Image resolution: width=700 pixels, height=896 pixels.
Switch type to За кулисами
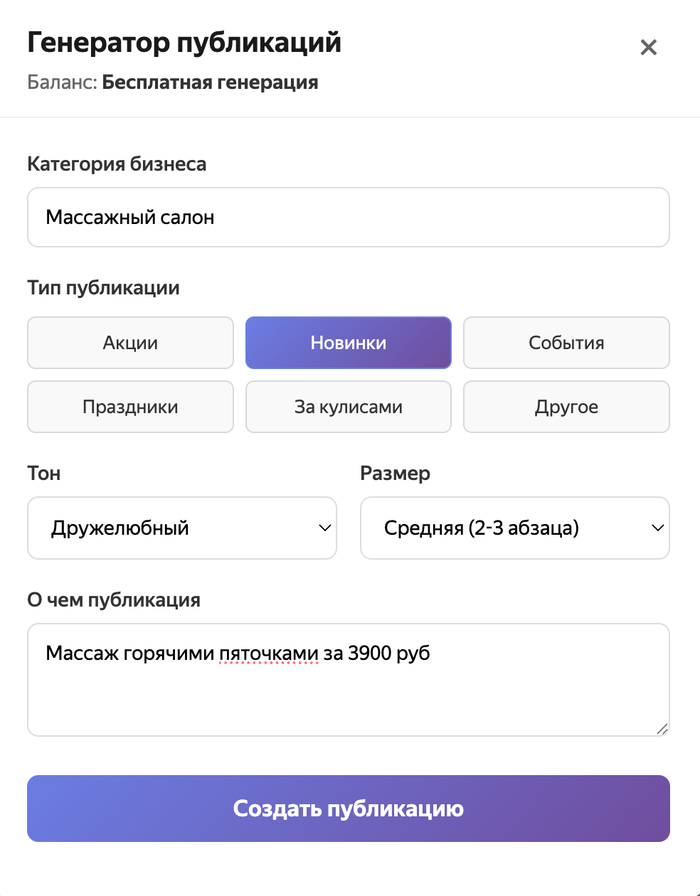348,407
